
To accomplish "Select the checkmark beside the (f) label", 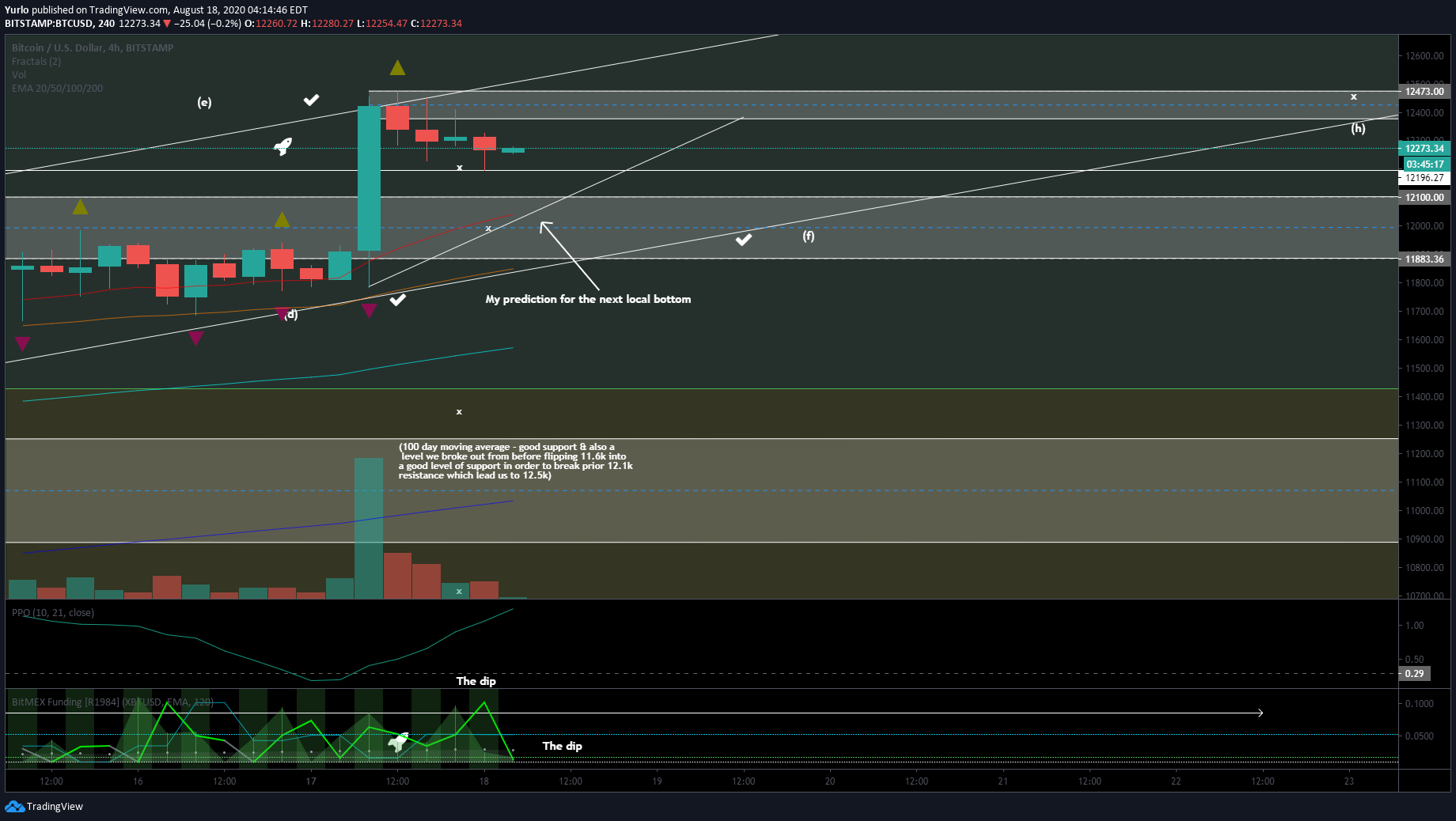I will point(744,239).
